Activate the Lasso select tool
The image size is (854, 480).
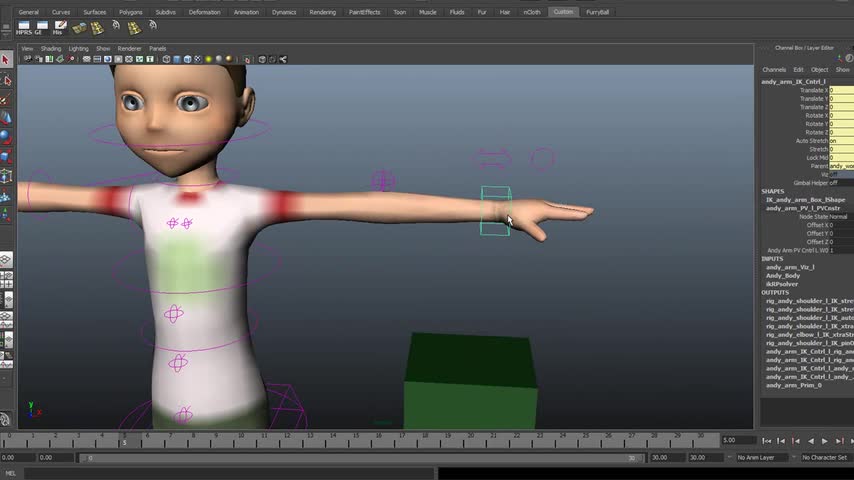[x=6, y=81]
